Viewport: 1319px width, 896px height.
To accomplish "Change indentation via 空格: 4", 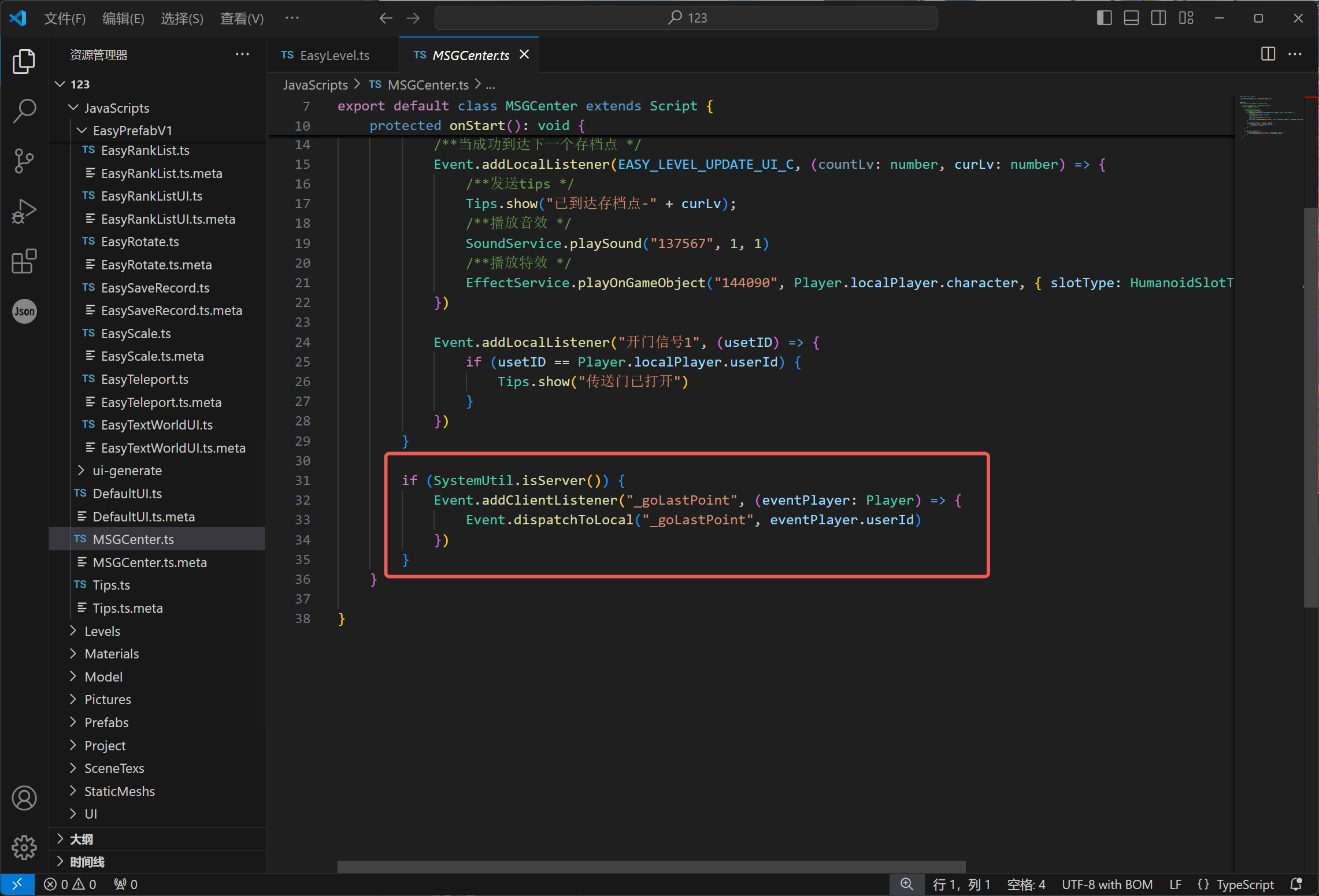I will coord(1026,884).
